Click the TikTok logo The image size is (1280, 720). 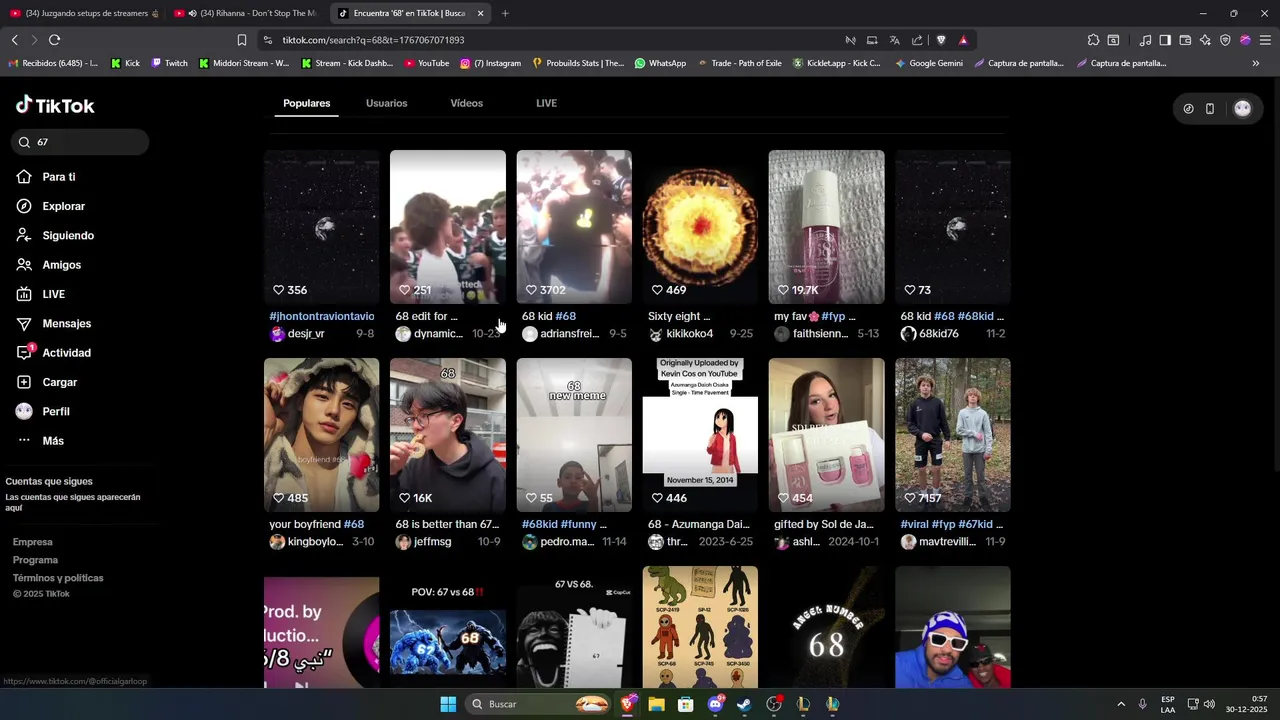[55, 105]
